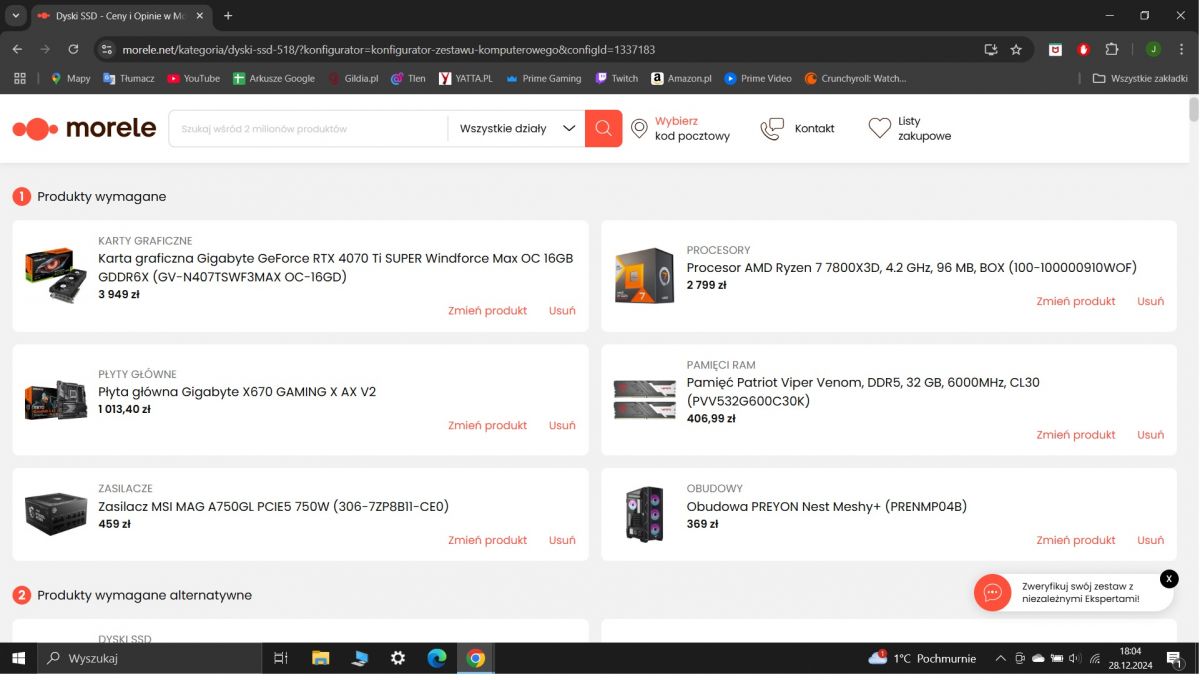Open the Tlen bookmark
Image resolution: width=1200 pixels, height=680 pixels.
(x=408, y=78)
